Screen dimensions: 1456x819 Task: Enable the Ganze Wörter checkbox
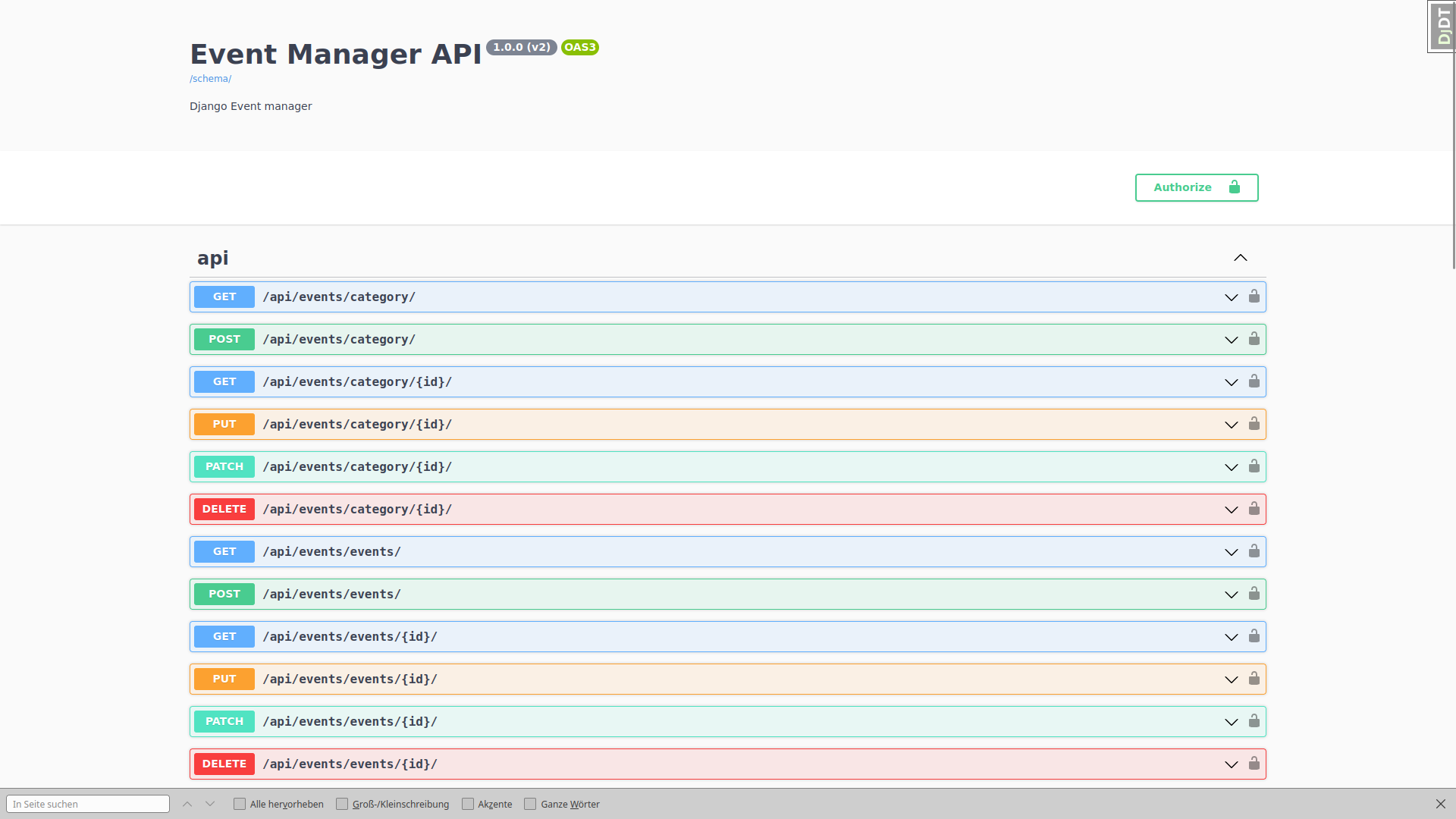(529, 803)
